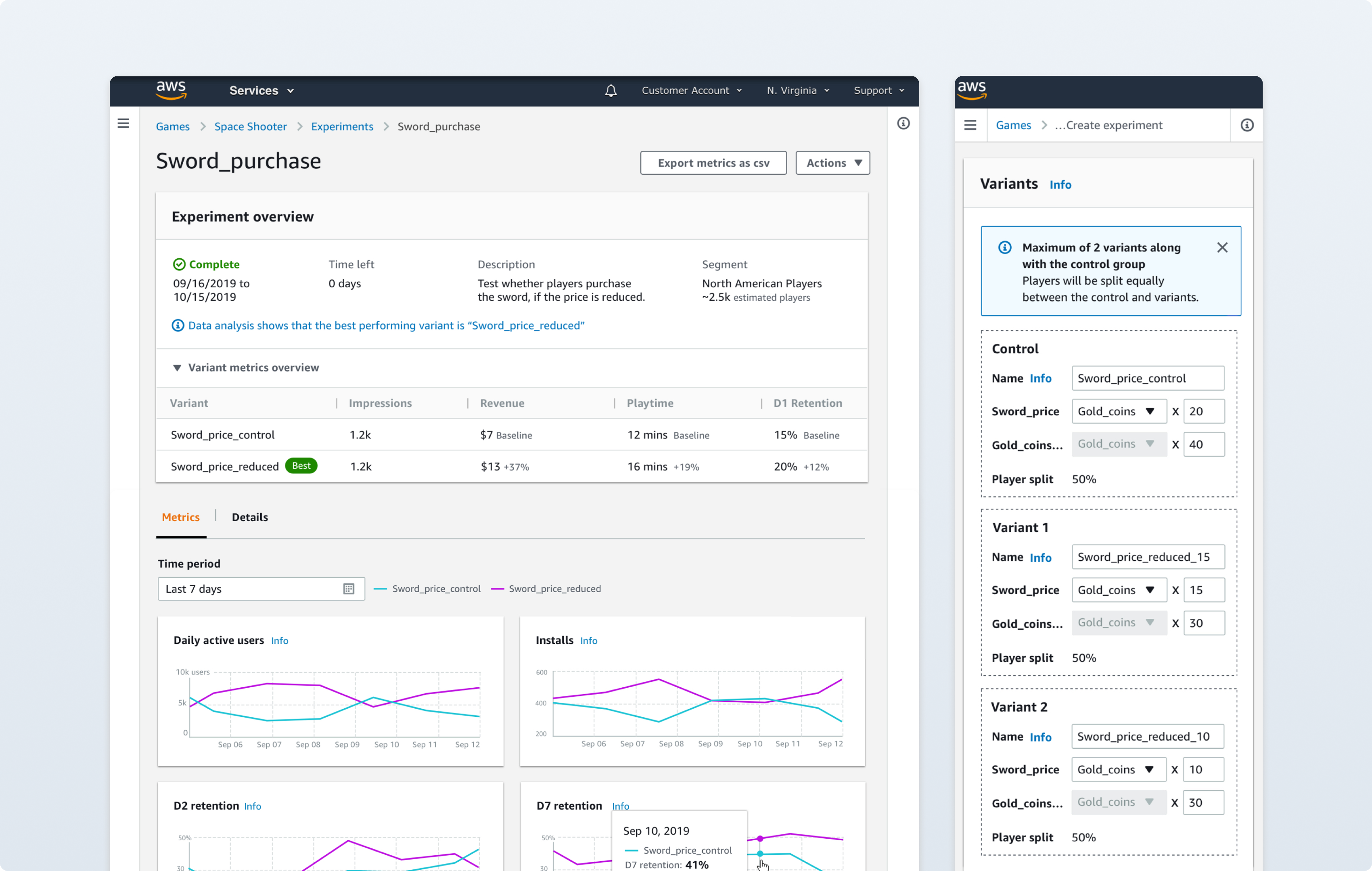Open the notifications bell
1372x871 pixels.
click(x=611, y=91)
